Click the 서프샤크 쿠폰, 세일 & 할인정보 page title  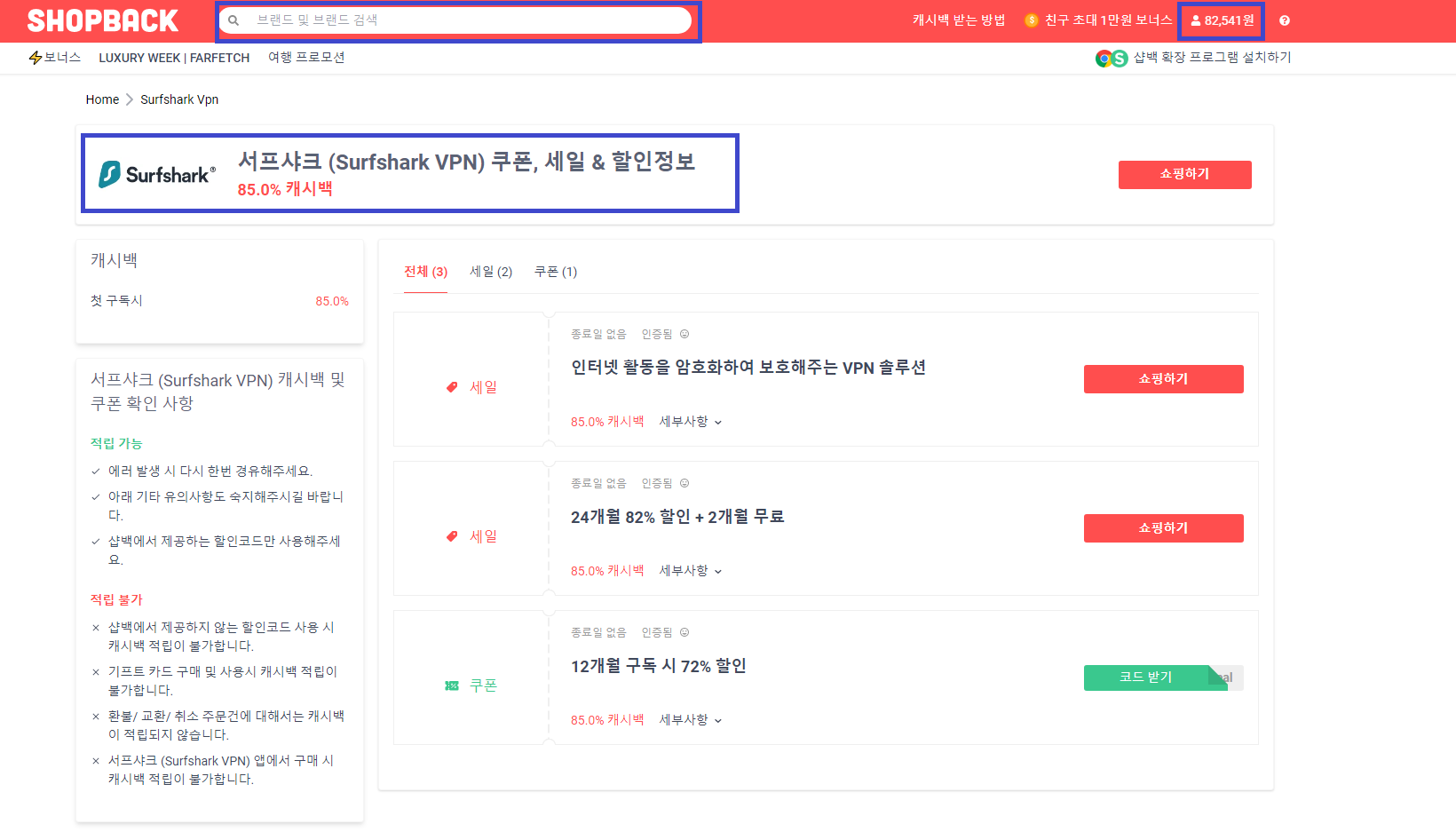tap(466, 162)
